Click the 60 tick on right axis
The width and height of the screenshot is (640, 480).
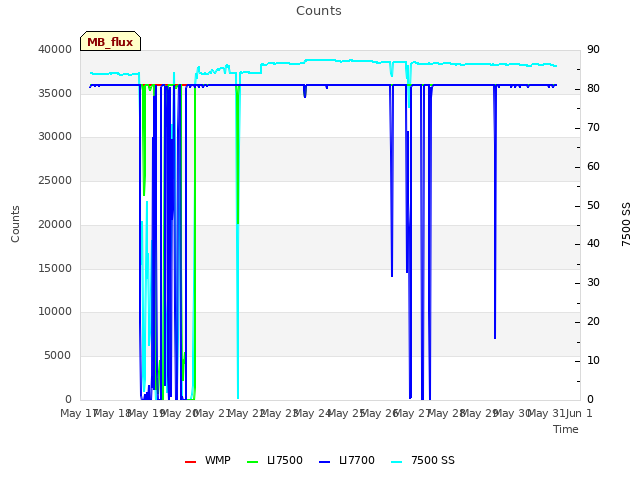pyautogui.click(x=593, y=166)
